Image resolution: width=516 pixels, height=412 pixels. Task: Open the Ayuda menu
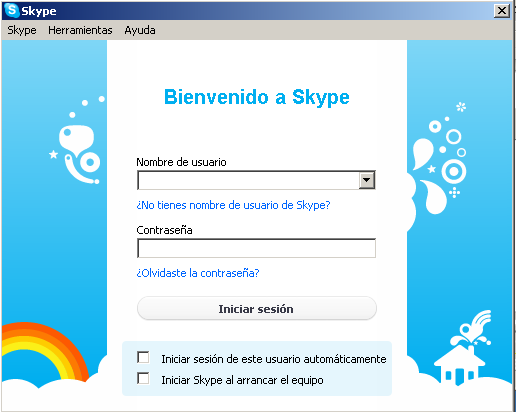[x=140, y=30]
